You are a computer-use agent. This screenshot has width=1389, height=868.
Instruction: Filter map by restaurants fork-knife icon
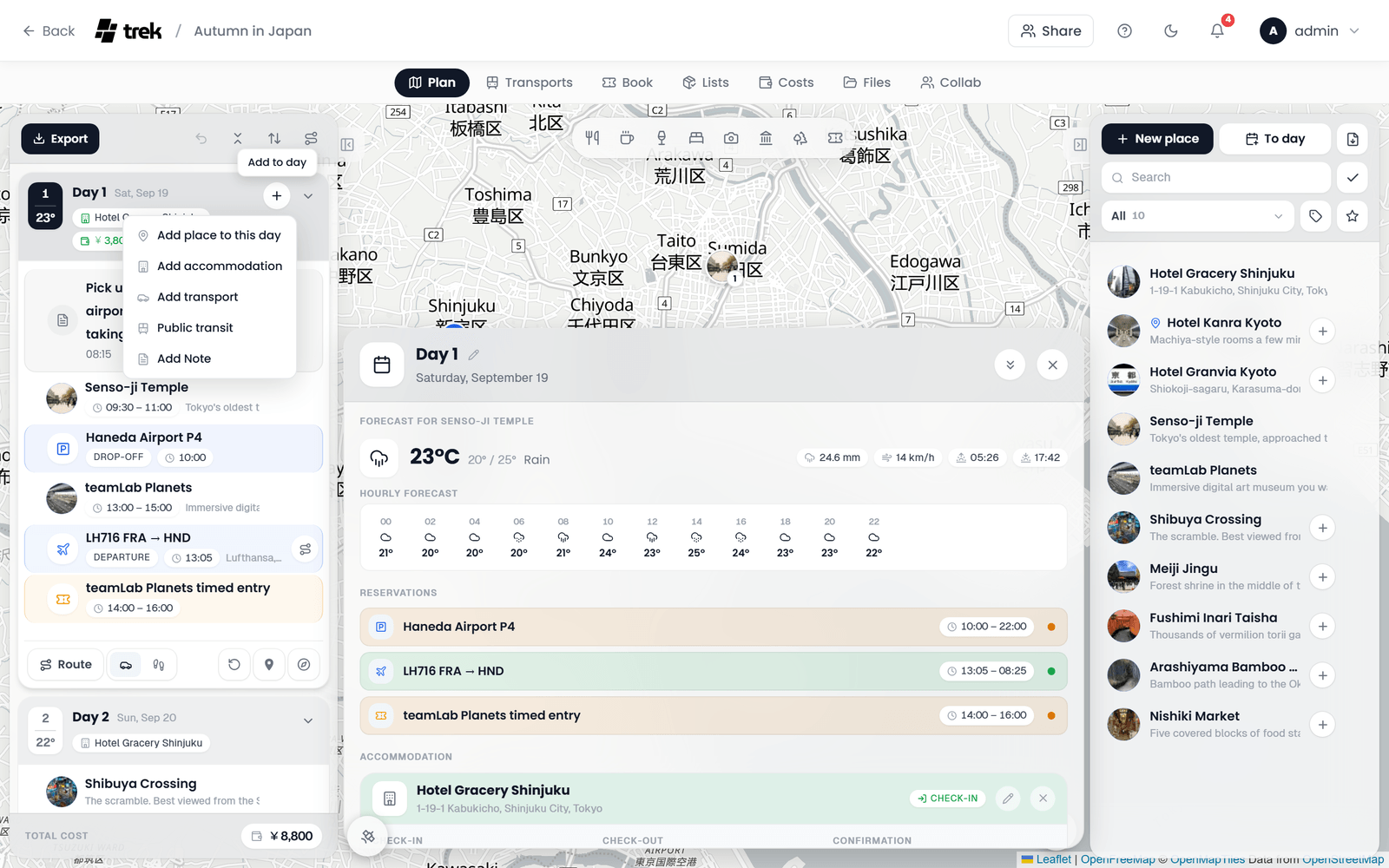tap(592, 138)
